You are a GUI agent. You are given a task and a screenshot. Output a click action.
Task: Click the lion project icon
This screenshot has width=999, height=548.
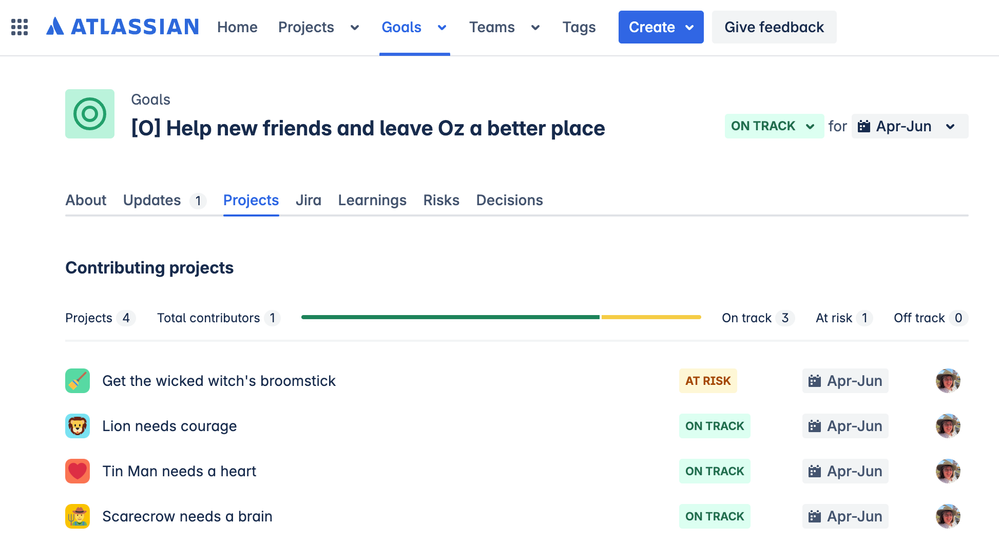78,426
